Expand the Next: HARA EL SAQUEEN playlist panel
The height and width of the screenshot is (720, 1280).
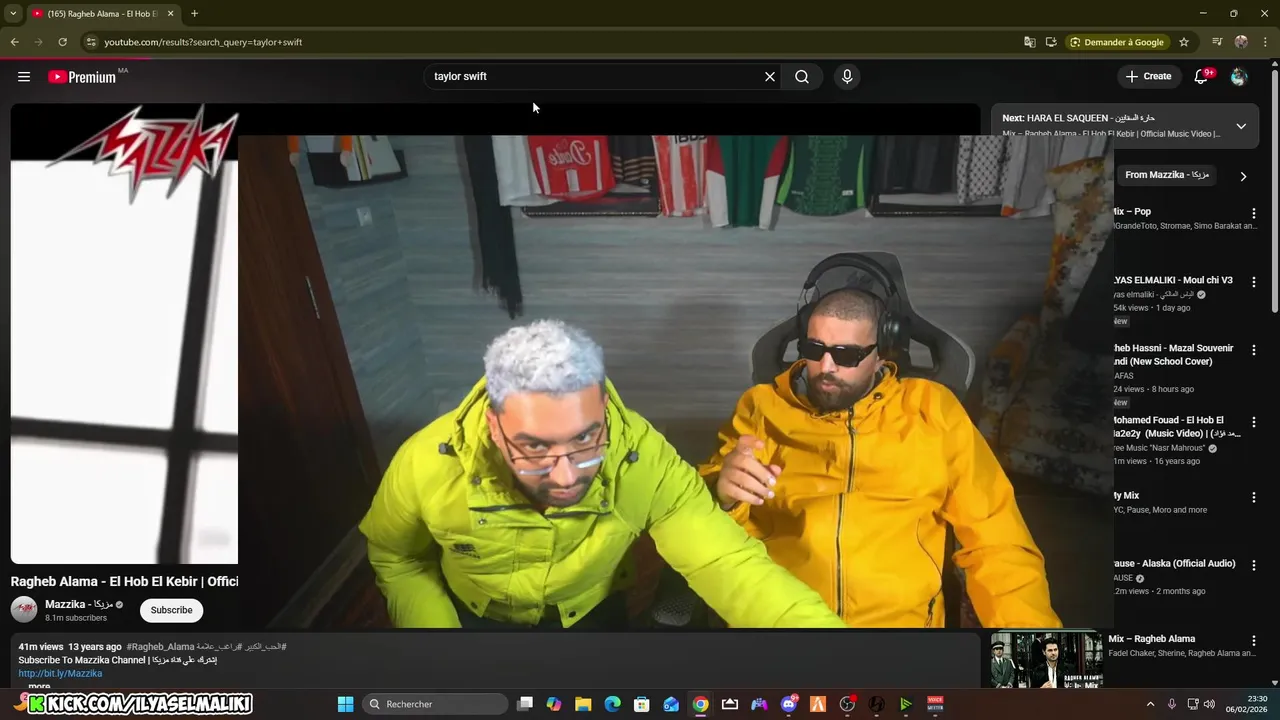pos(1241,126)
